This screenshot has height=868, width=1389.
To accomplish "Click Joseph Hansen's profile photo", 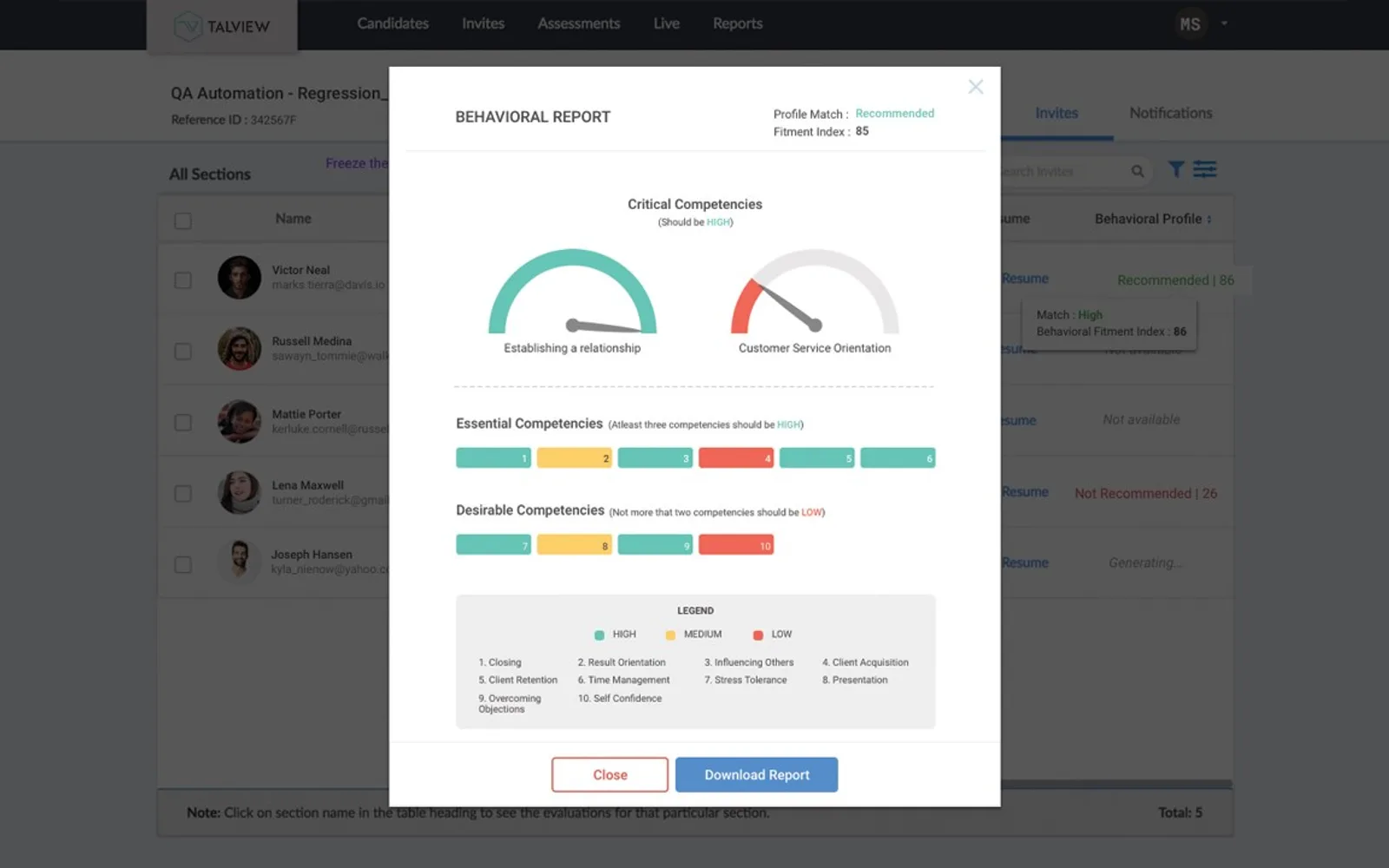I will [239, 562].
